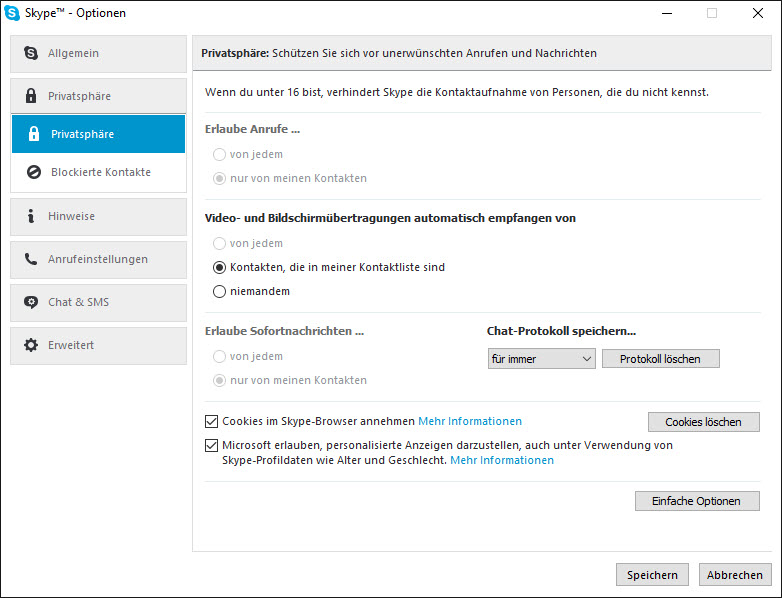This screenshot has height=598, width=782.
Task: Click the highlighted Privatsphäre sub-item
Action: pos(98,134)
